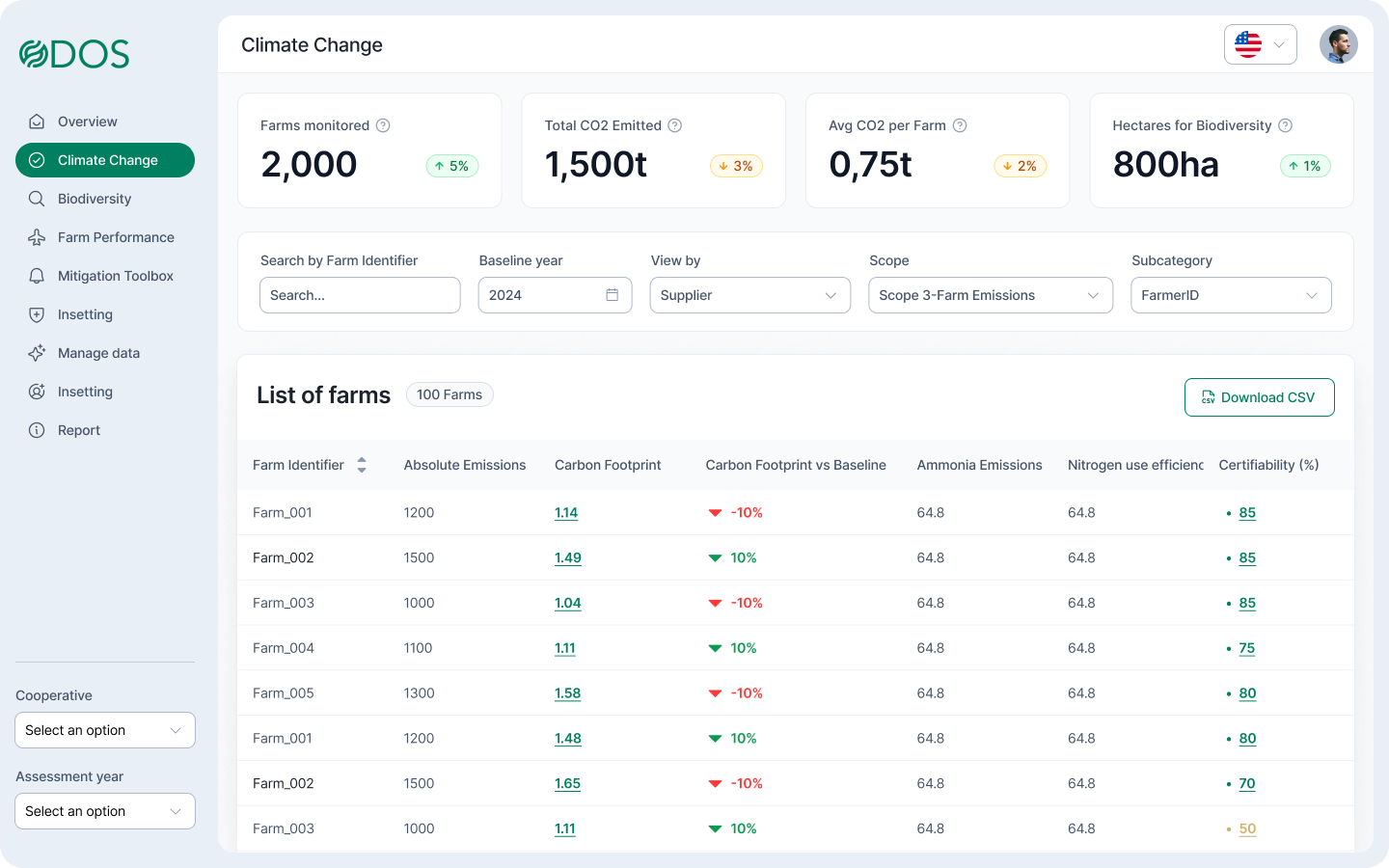Click the Nitrogen use efficiency header

(x=1135, y=465)
